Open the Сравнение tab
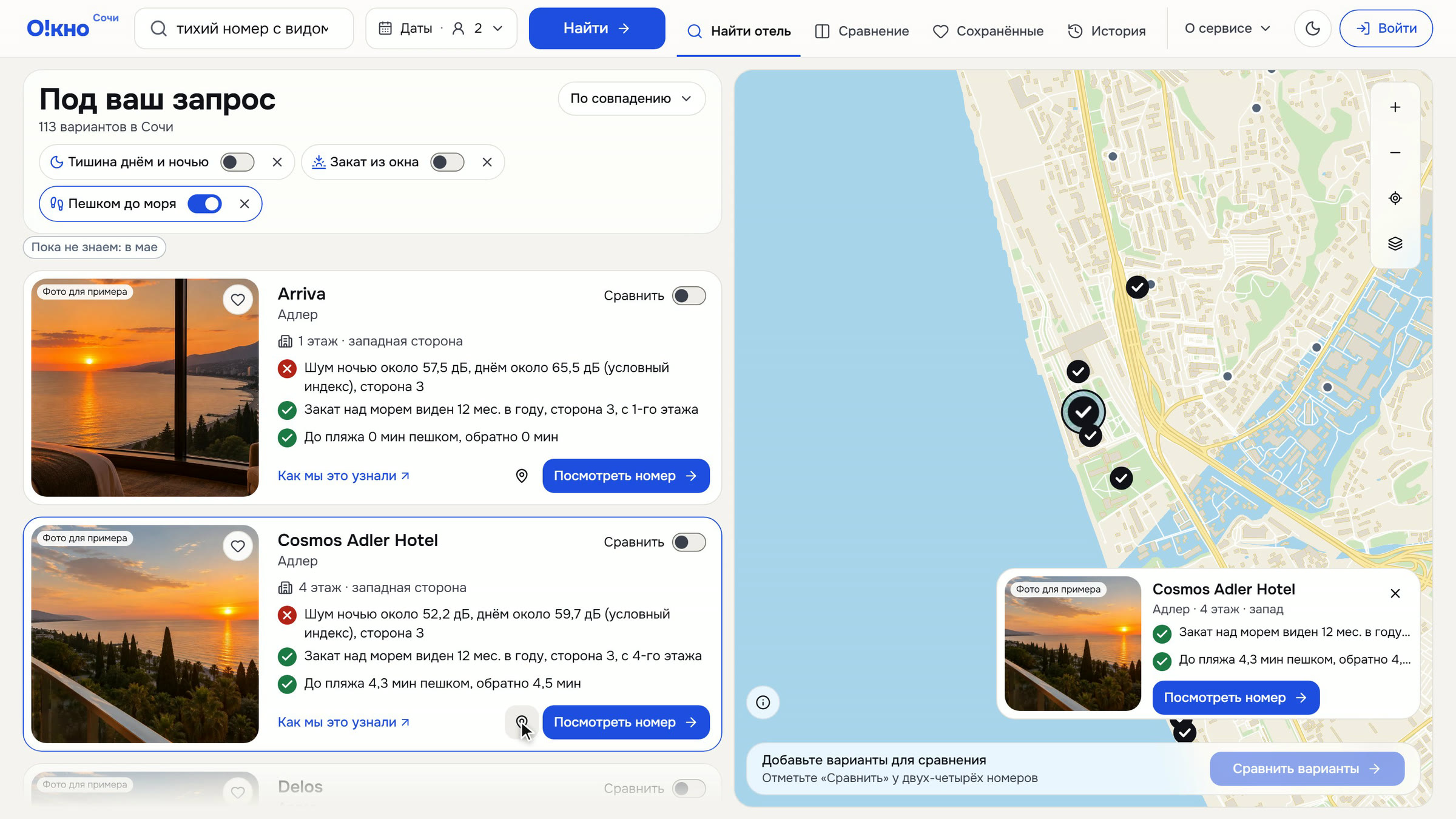The image size is (1456, 819). pos(861,31)
